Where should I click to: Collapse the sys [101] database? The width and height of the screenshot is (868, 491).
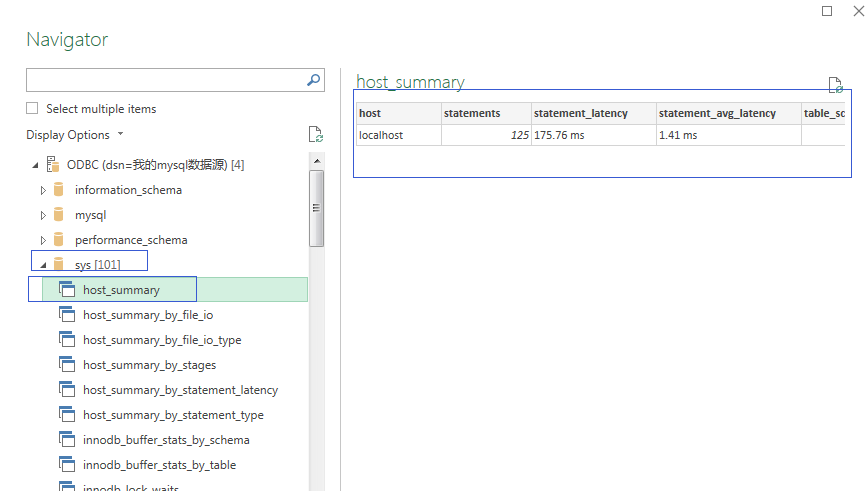pyautogui.click(x=43, y=265)
